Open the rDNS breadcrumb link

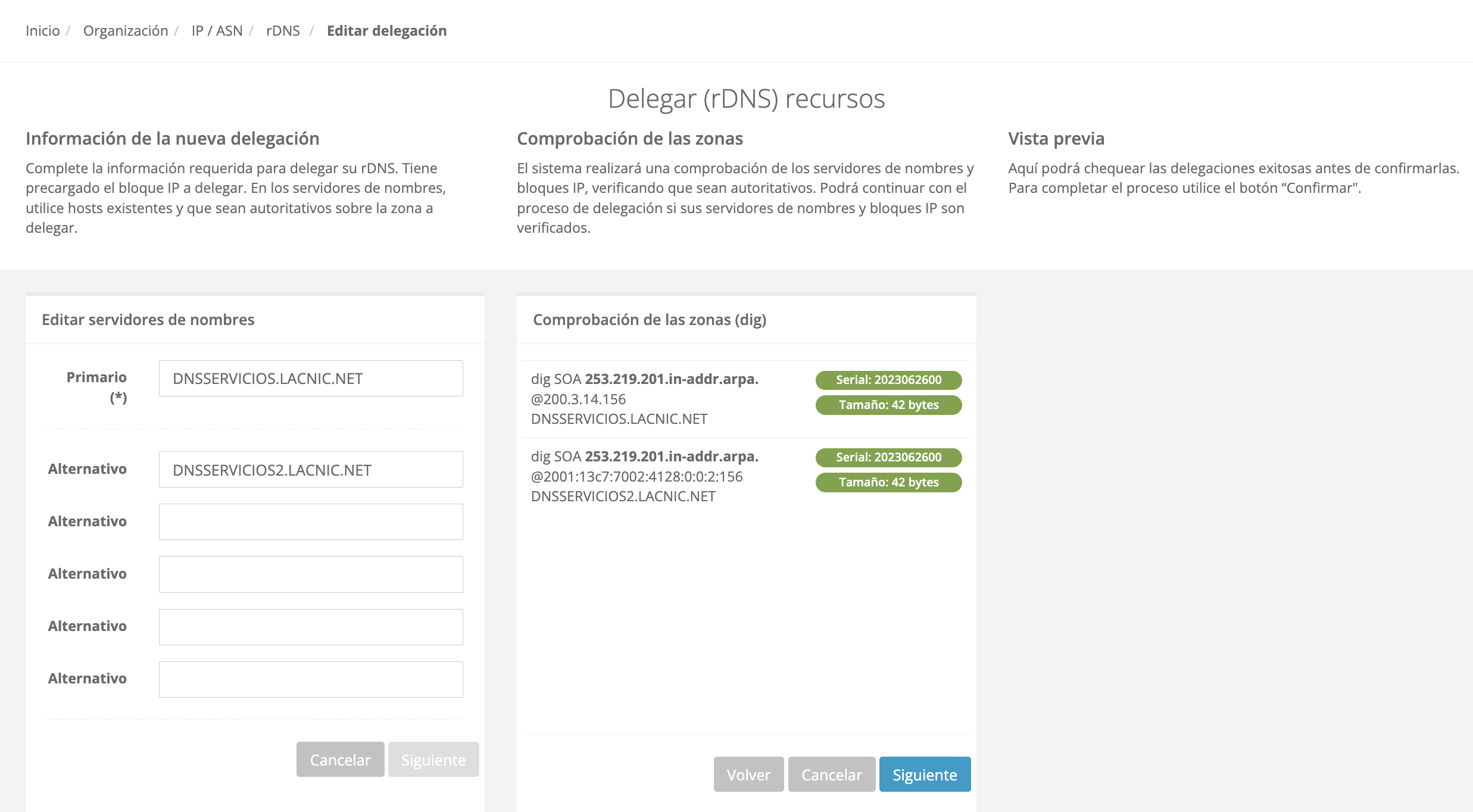coord(283,30)
